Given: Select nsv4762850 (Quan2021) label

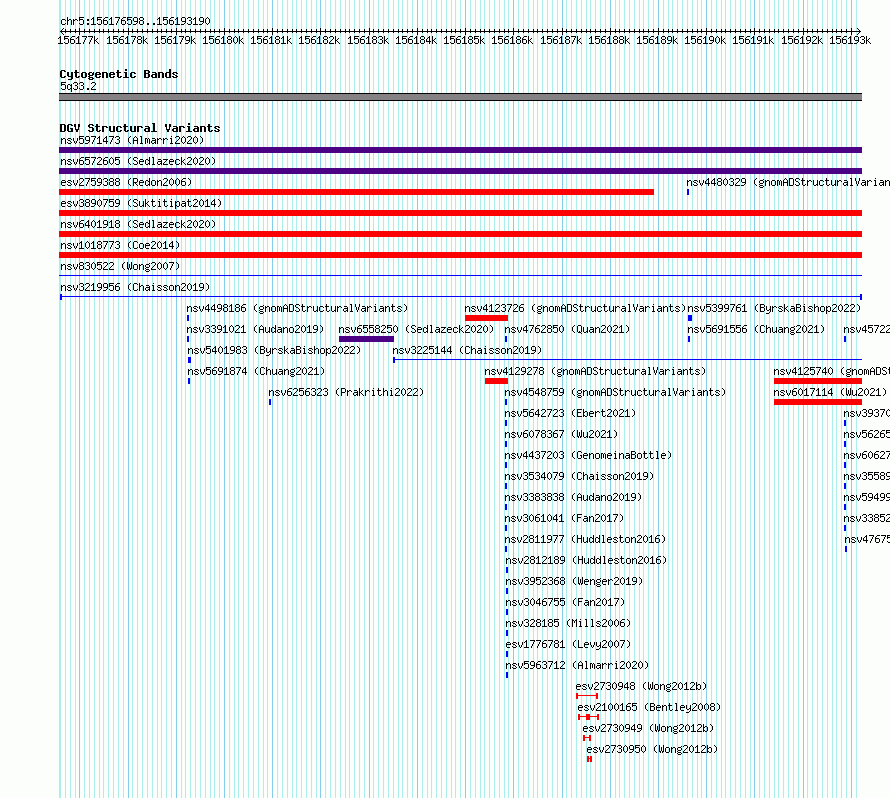Looking at the screenshot, I should tap(567, 329).
